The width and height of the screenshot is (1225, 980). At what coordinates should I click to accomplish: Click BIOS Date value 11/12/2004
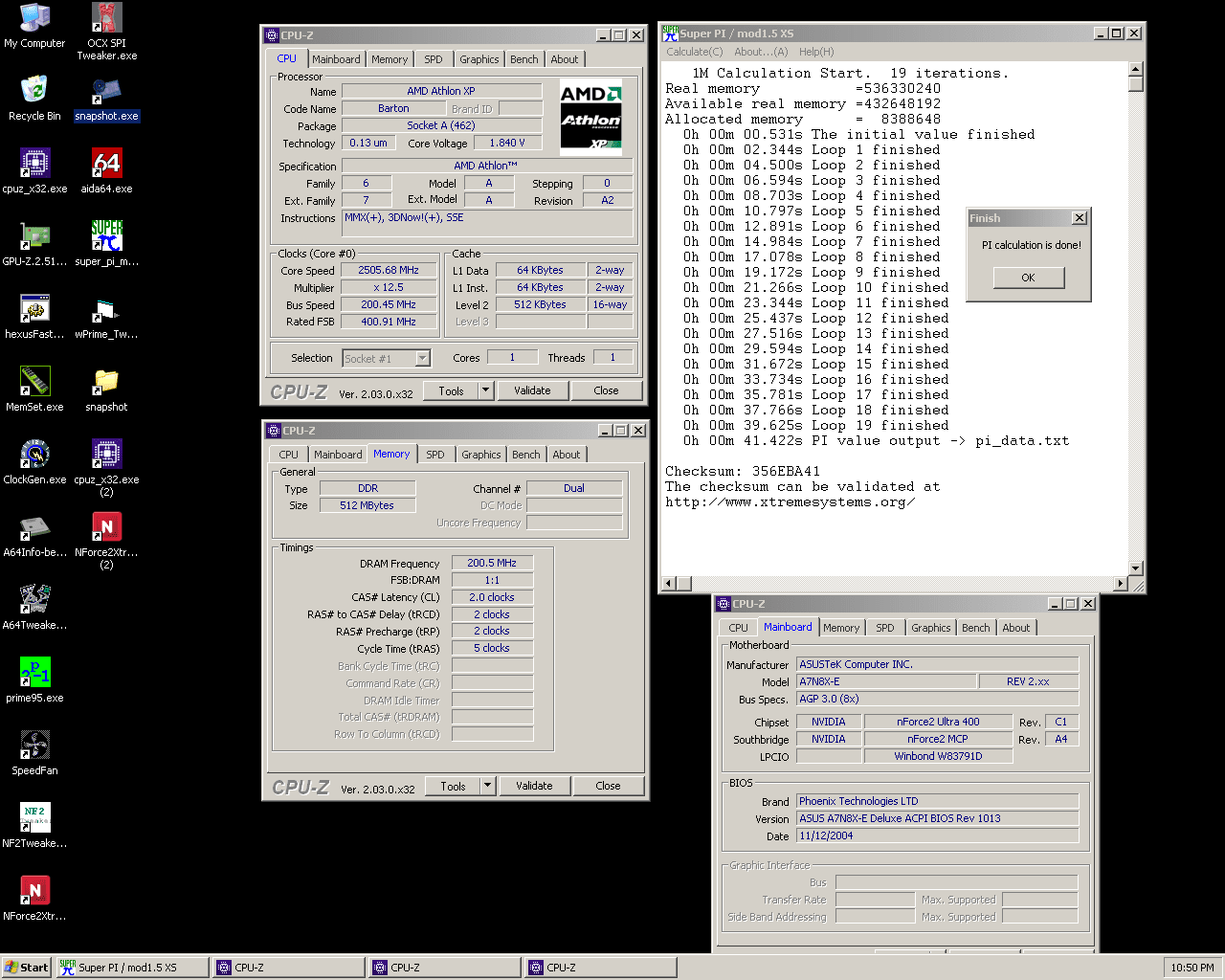point(937,835)
